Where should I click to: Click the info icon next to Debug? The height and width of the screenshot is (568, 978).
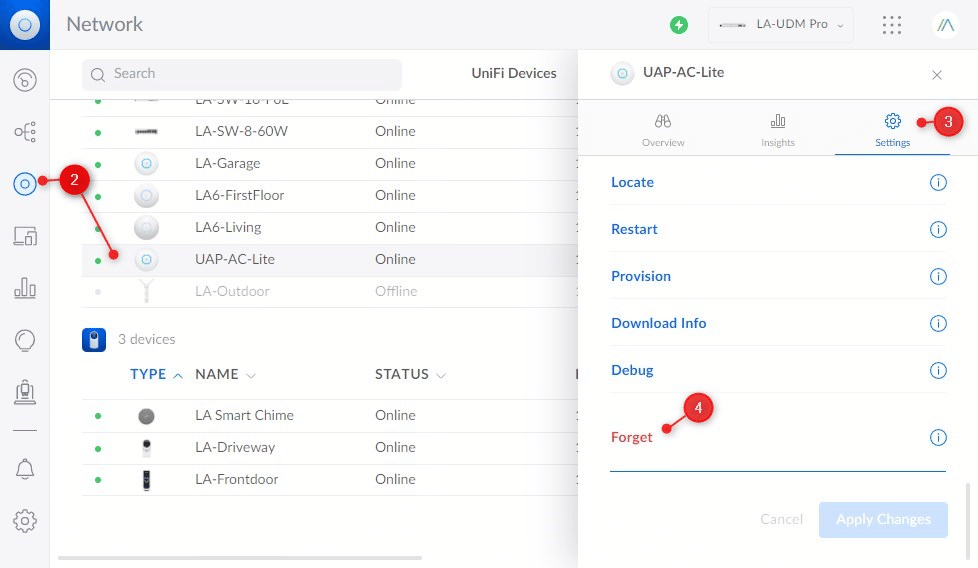point(938,370)
